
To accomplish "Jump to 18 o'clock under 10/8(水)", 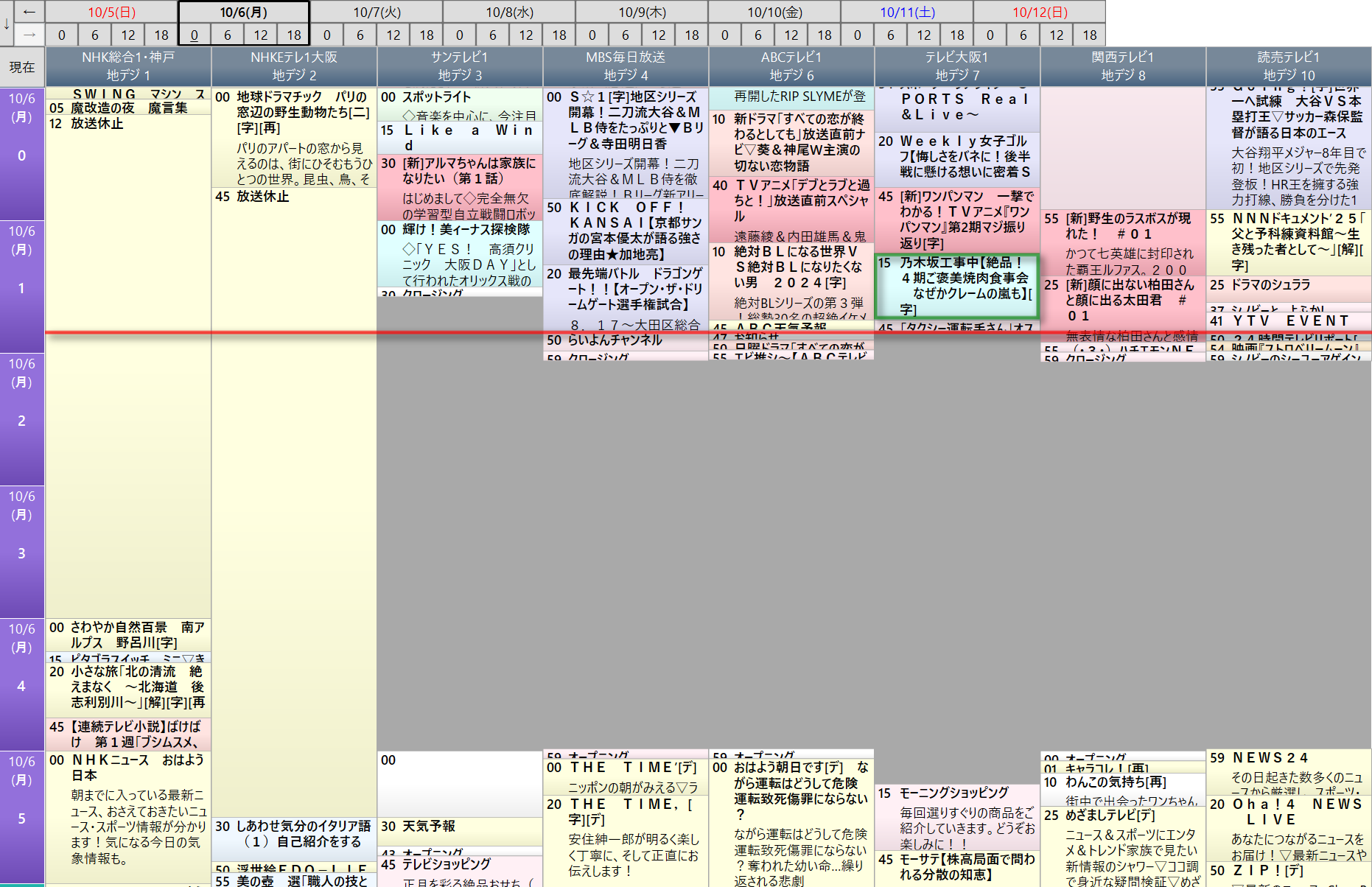I will click(x=559, y=35).
